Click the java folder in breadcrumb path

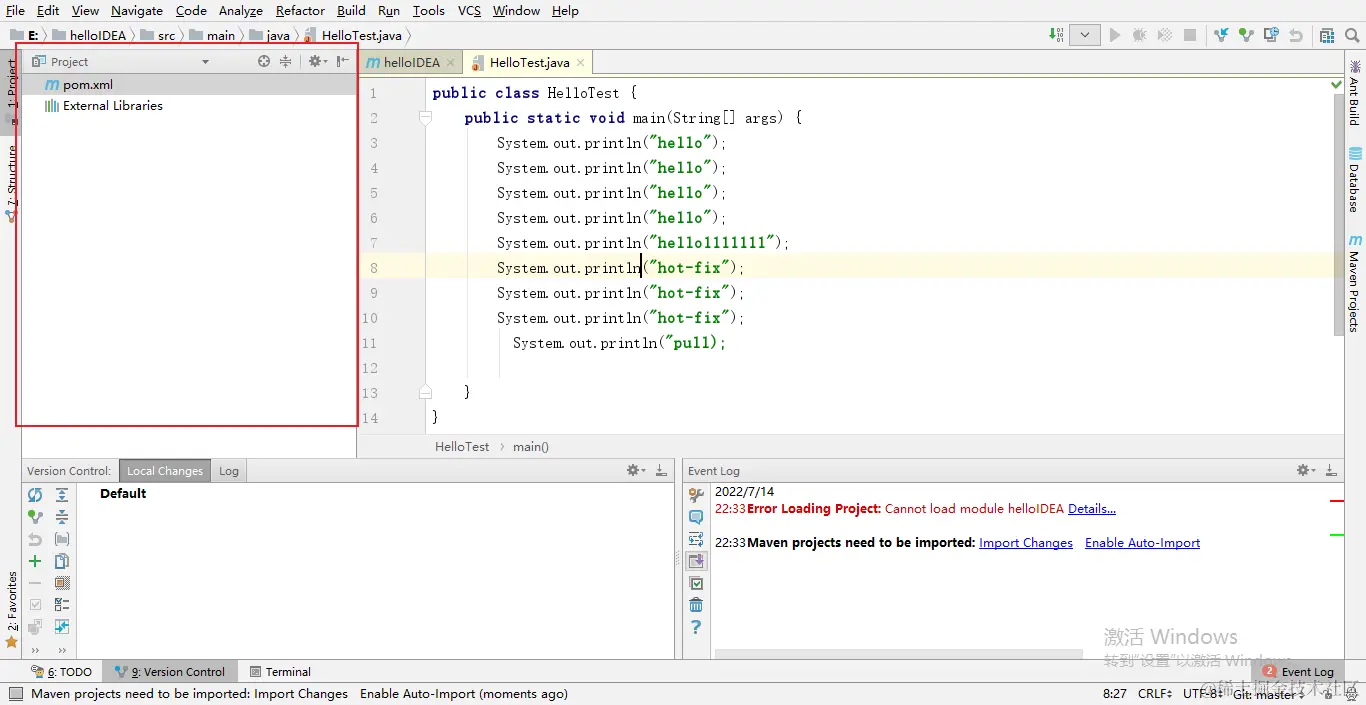pos(269,35)
